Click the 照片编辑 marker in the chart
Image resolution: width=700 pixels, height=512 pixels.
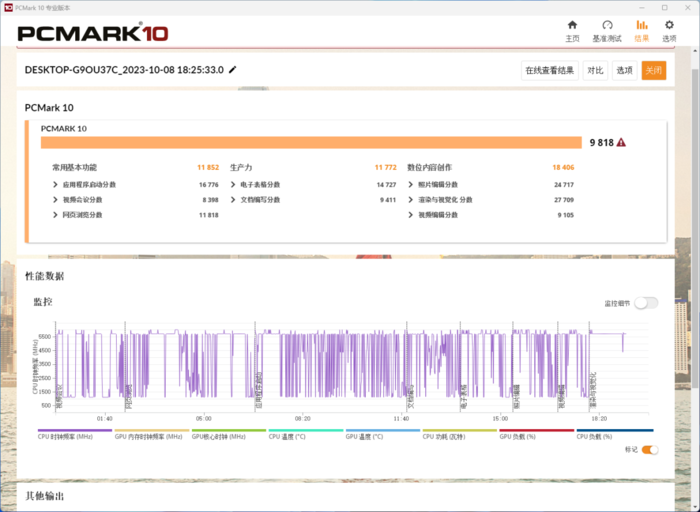(517, 397)
